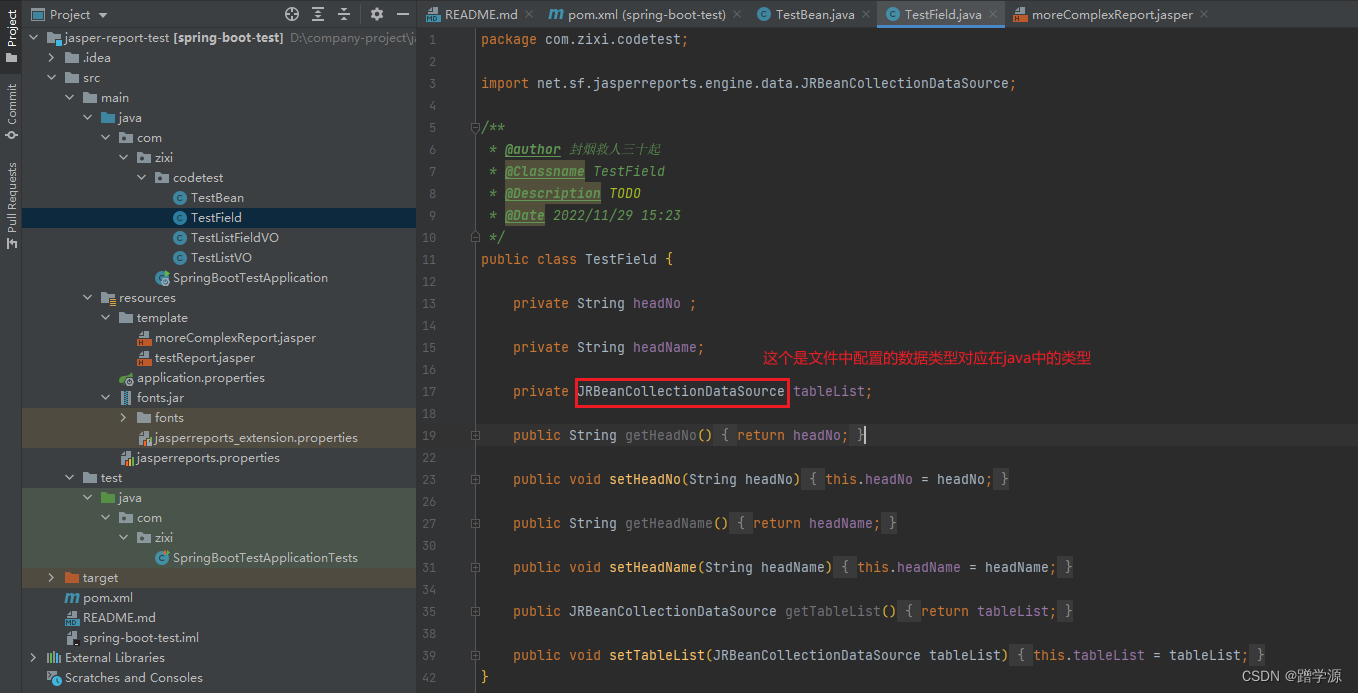
Task: Collapse the fonts.jar node
Action: pos(105,398)
